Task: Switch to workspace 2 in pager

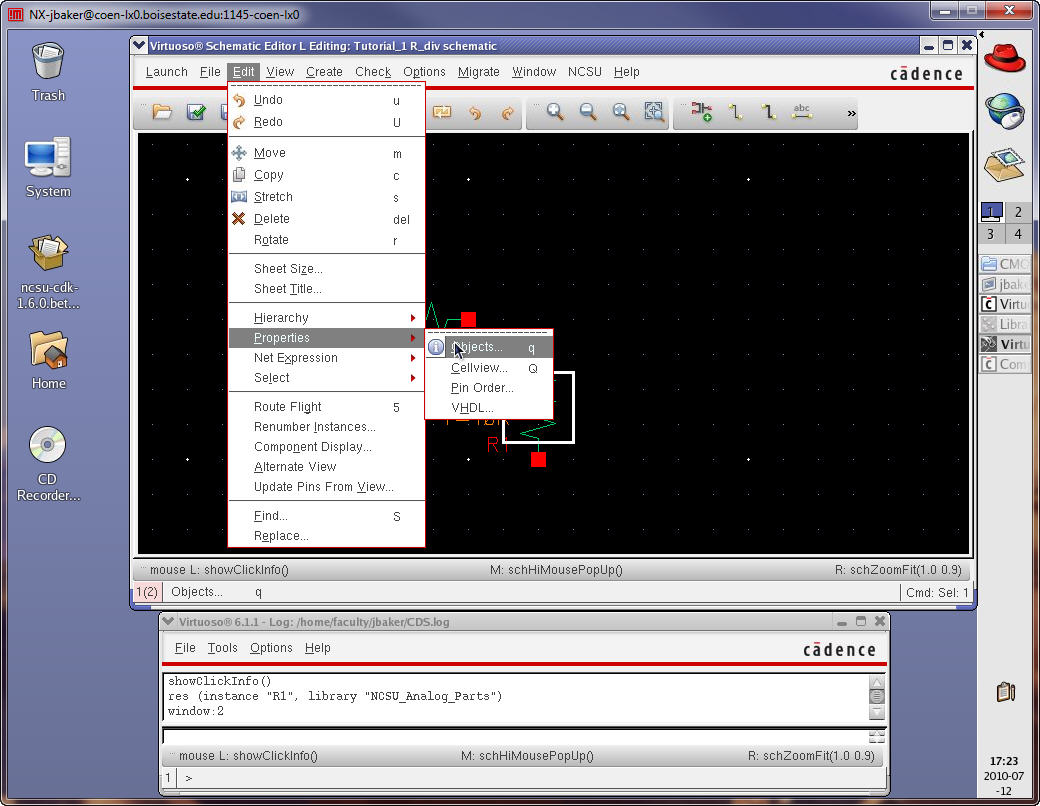Action: coord(1018,212)
